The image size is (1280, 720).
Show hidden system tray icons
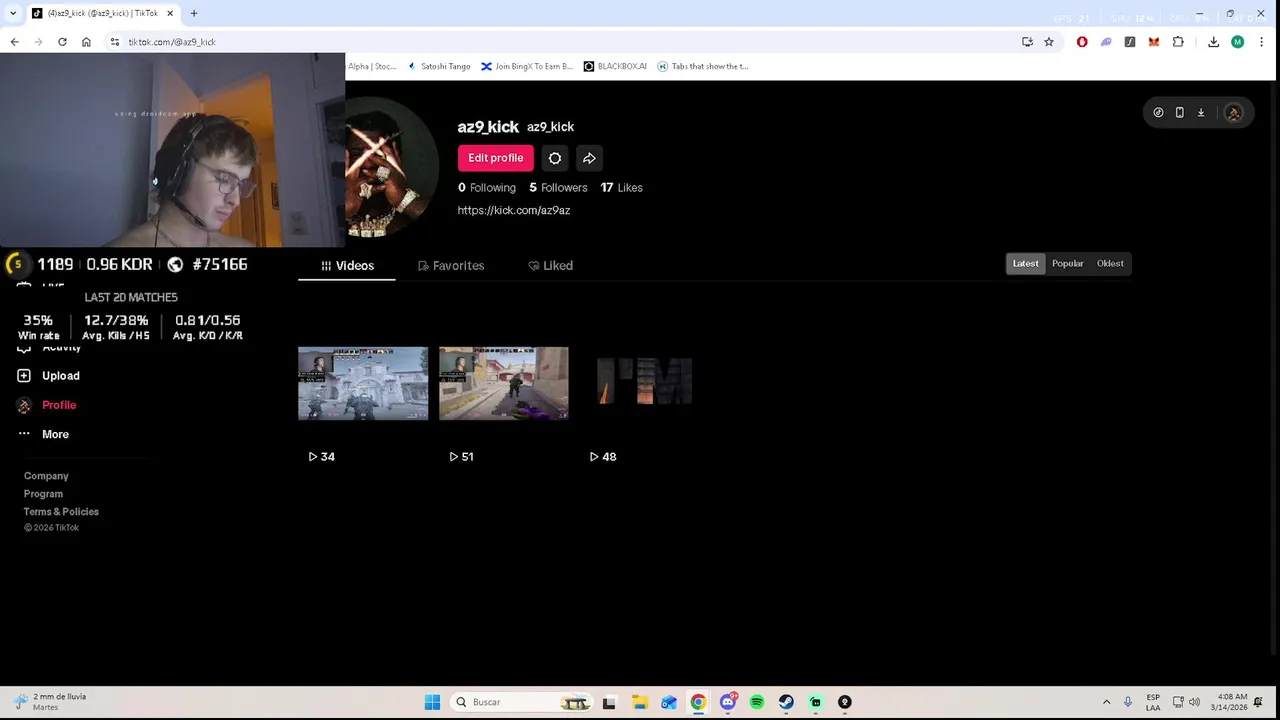[x=1106, y=702]
